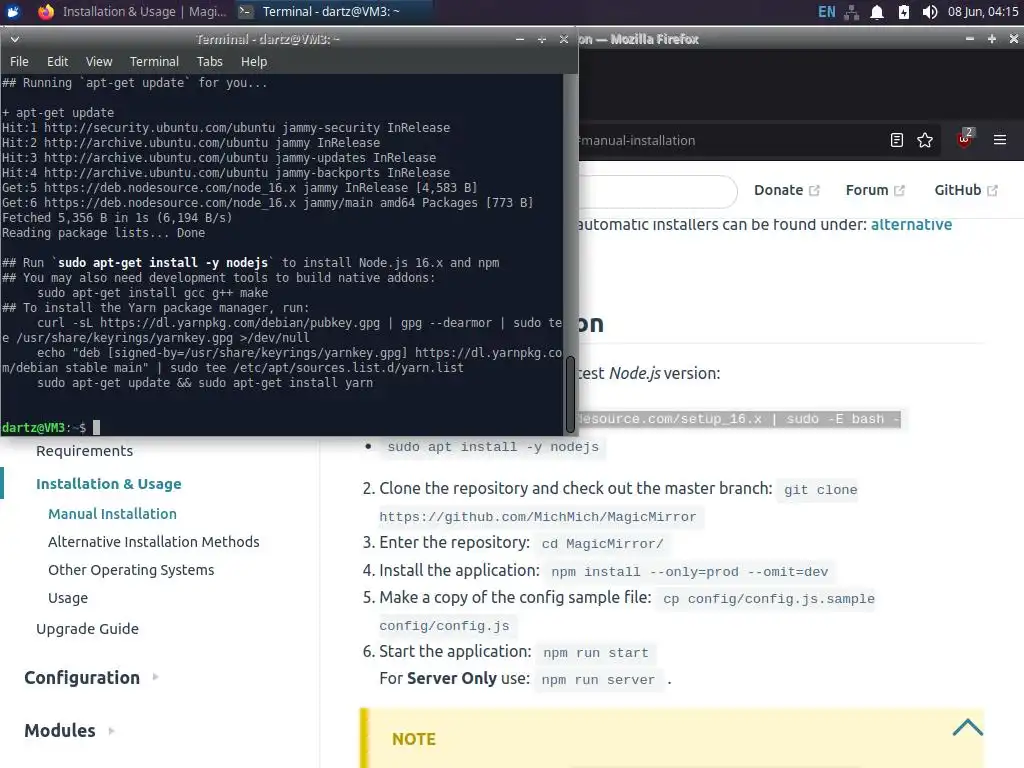Viewport: 1024px width, 768px height.
Task: Open the uBlock extension icon in Firefox
Action: (x=964, y=139)
